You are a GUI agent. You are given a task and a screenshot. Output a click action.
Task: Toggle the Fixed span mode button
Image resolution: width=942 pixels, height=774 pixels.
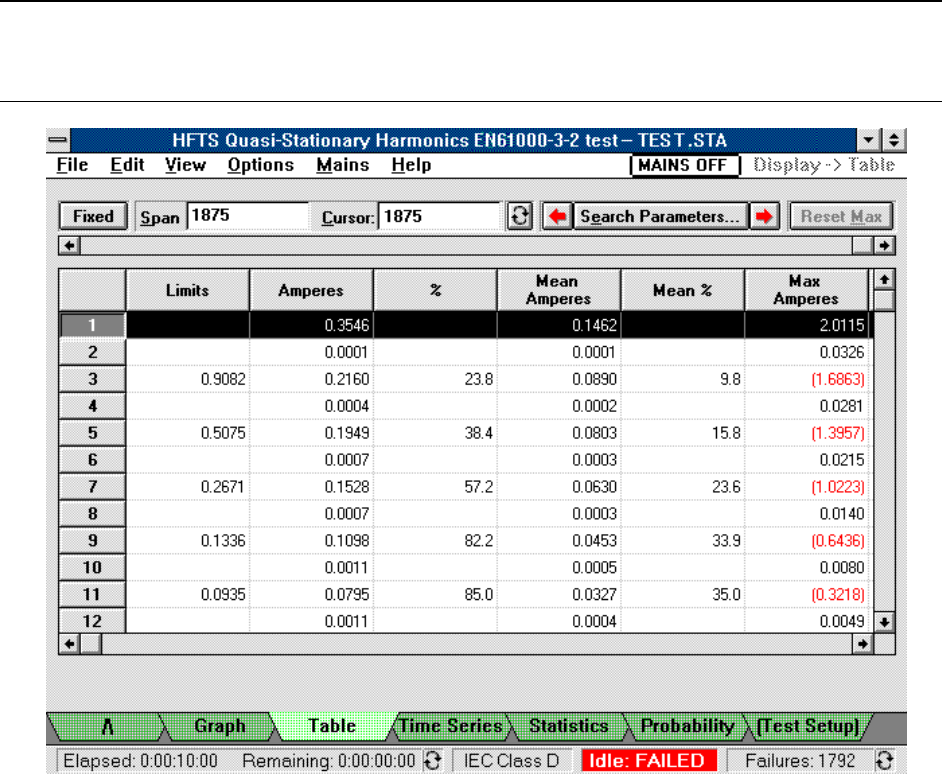pyautogui.click(x=93, y=216)
